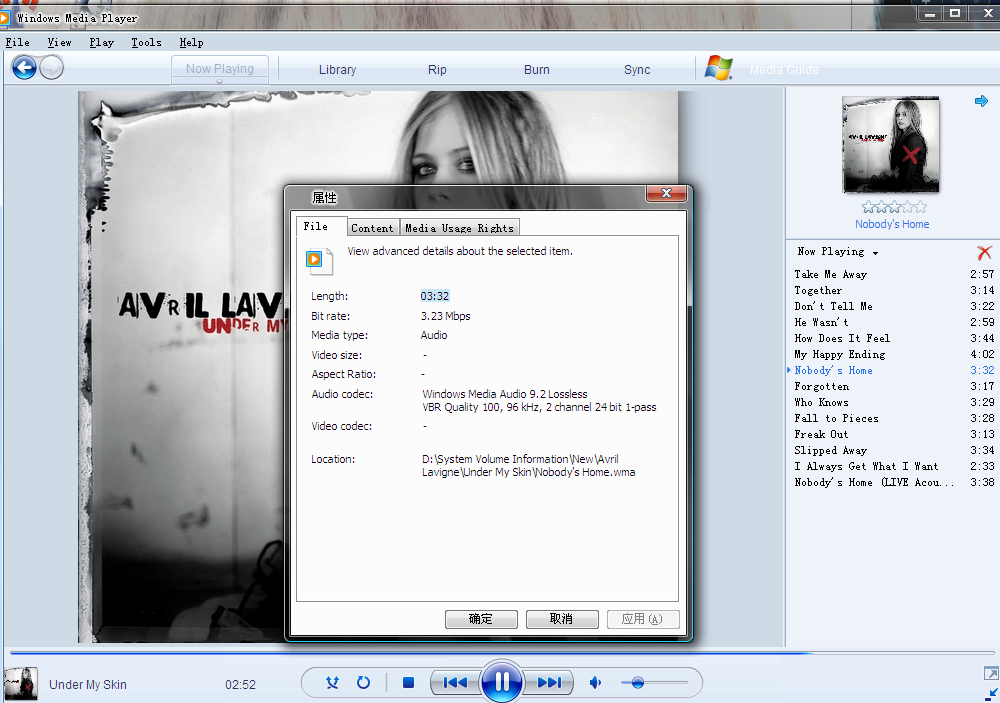Image resolution: width=1000 pixels, height=703 pixels.
Task: Select My Happy Ending track
Action: tap(894, 354)
